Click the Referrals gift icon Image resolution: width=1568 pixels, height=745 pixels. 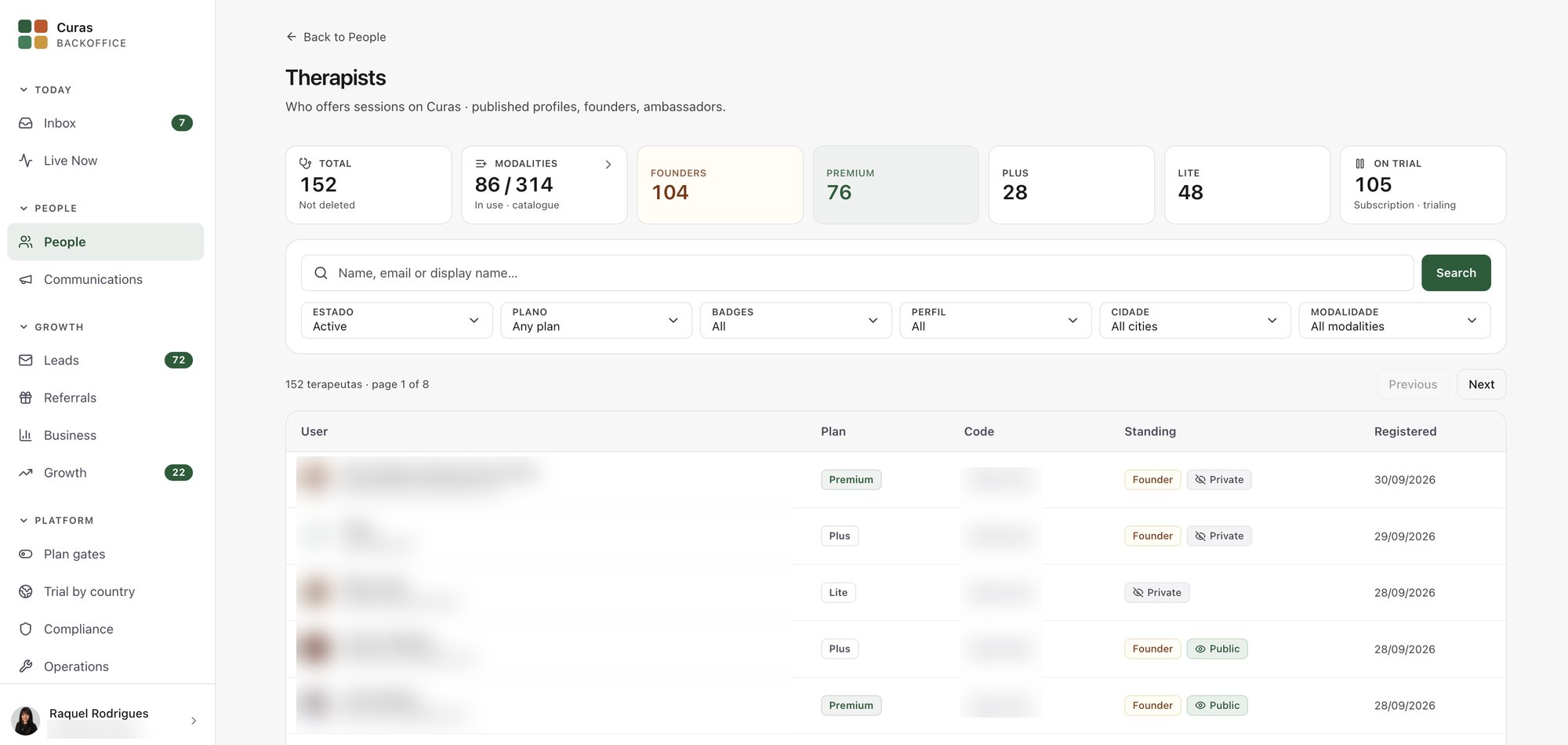click(x=26, y=398)
